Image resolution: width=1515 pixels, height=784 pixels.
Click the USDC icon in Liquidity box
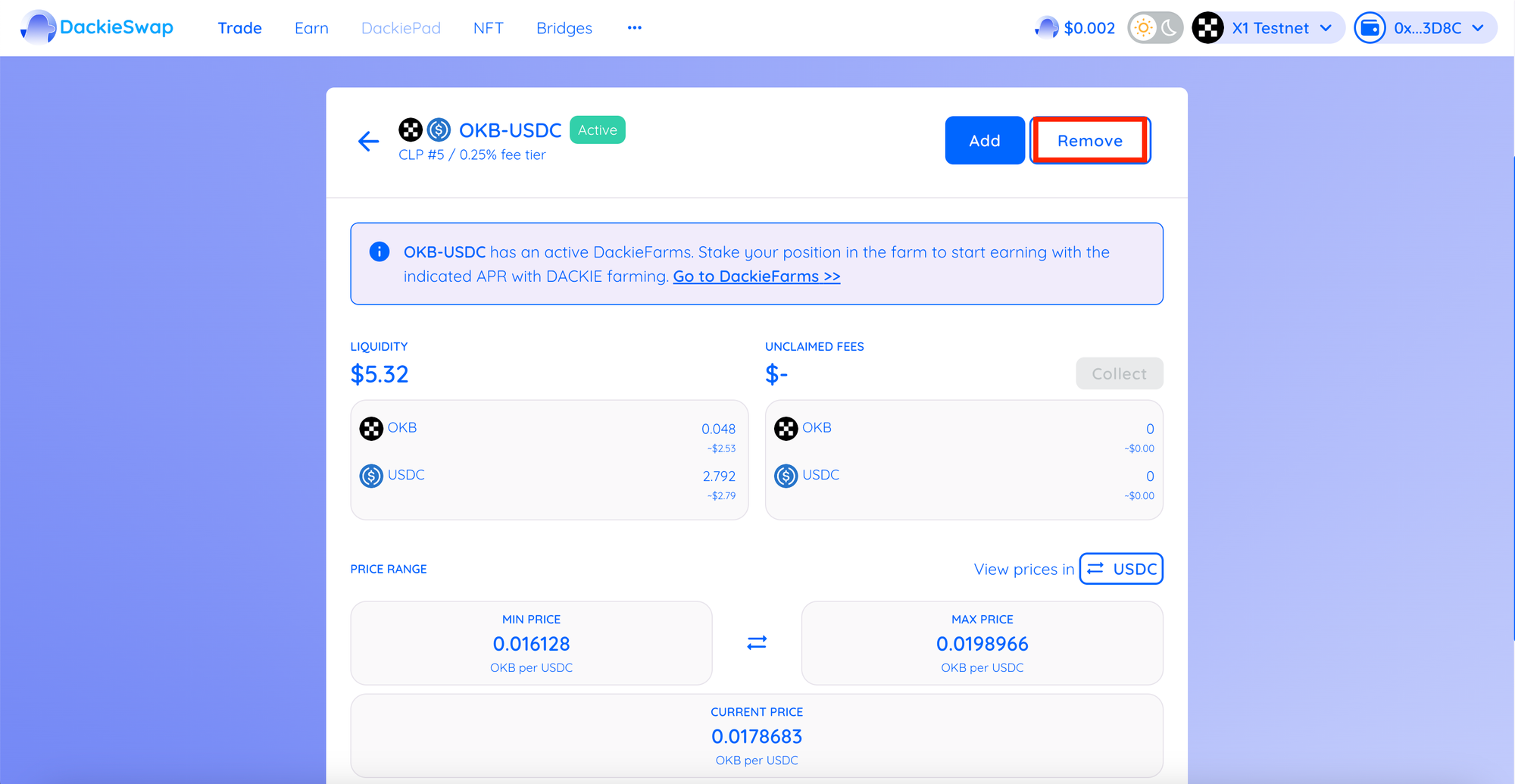pos(371,476)
